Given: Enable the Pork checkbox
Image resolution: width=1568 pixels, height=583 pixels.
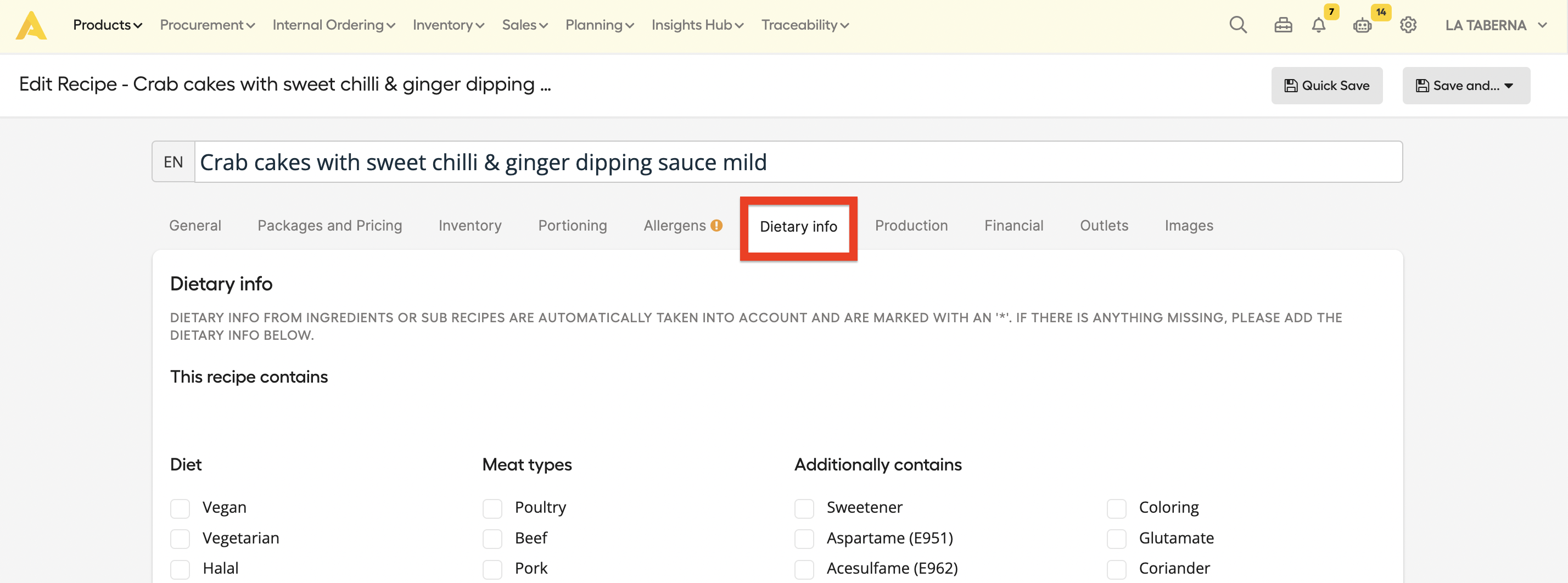Looking at the screenshot, I should pos(492,569).
